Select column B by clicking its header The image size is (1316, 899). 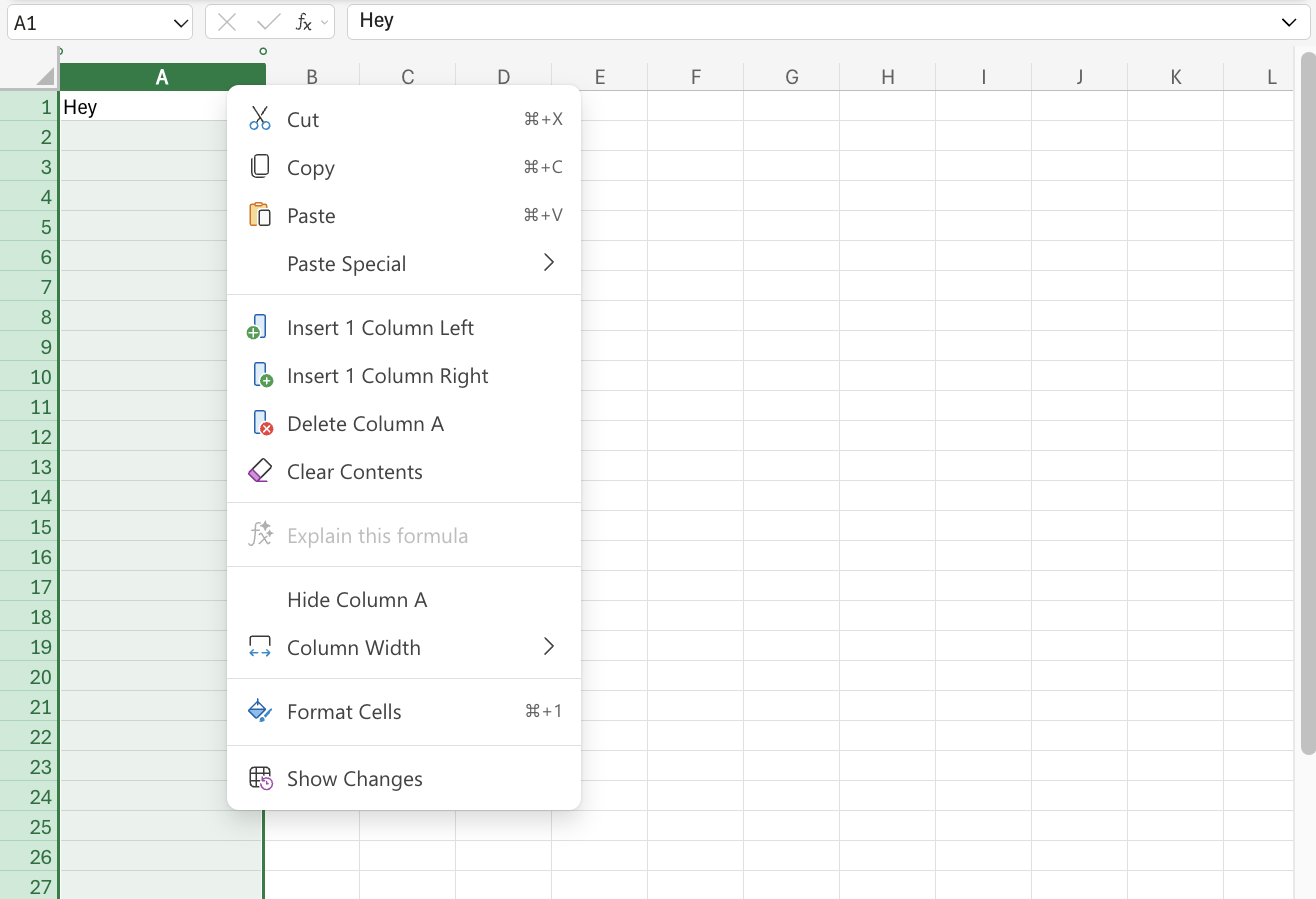(311, 76)
